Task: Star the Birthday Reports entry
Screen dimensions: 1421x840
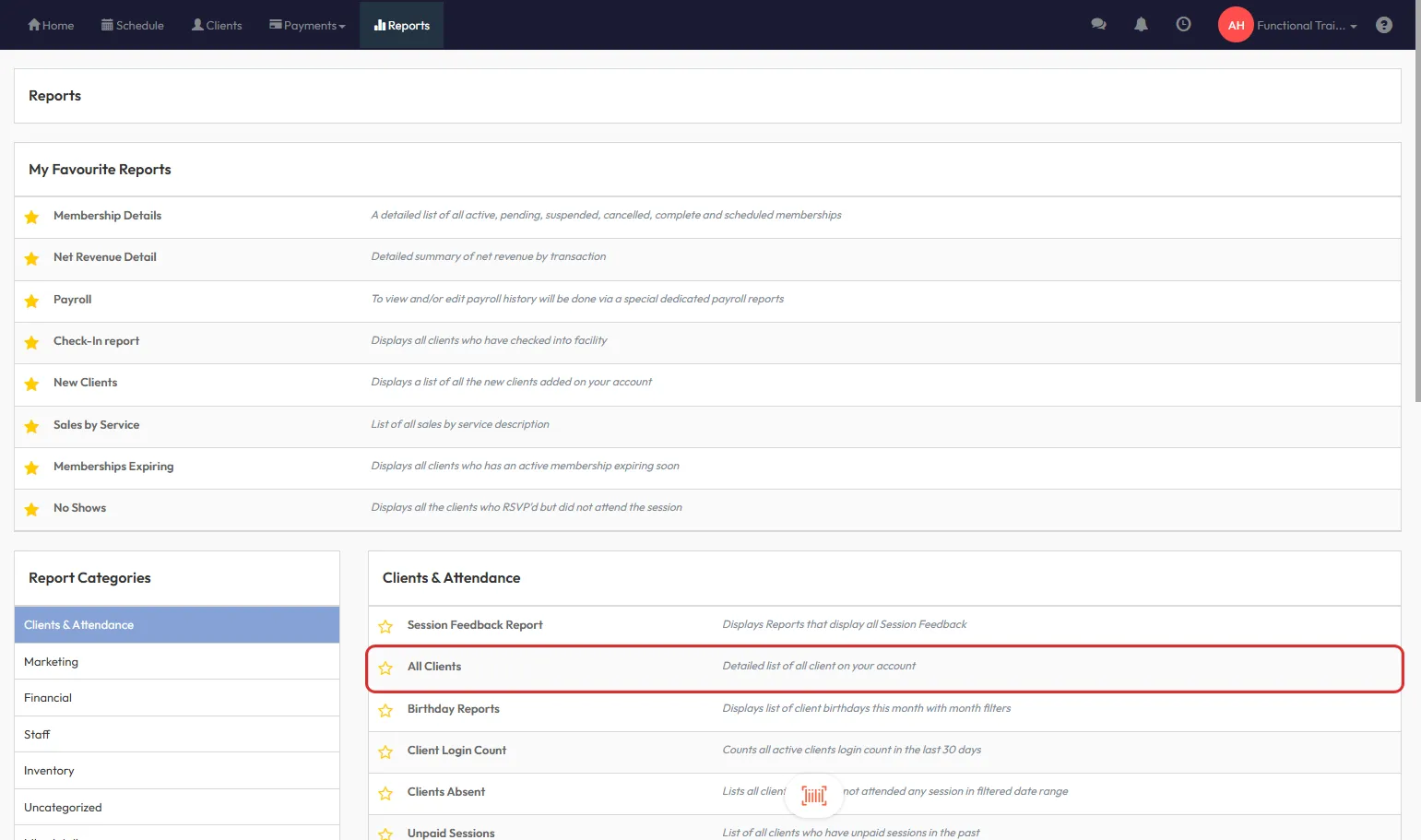Action: (x=385, y=710)
